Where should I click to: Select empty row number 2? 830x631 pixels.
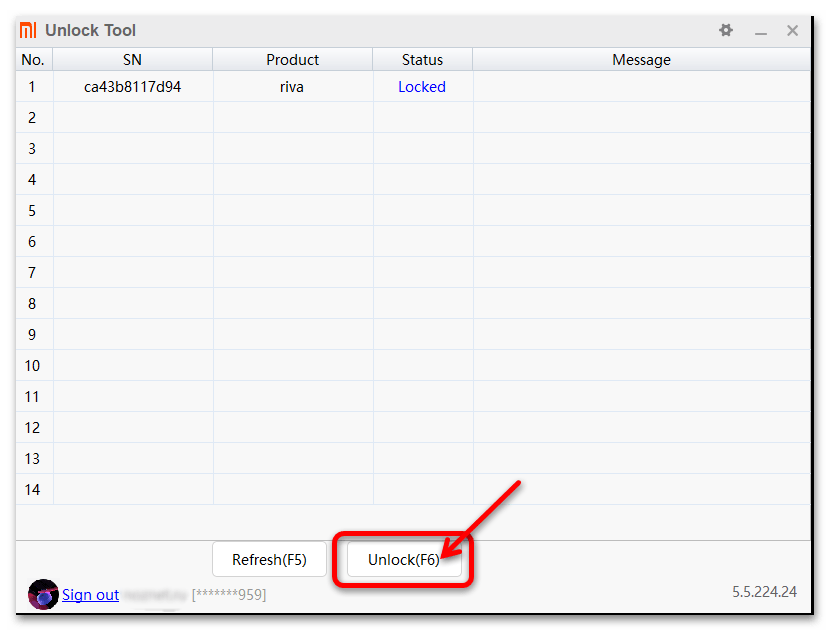(x=33, y=118)
